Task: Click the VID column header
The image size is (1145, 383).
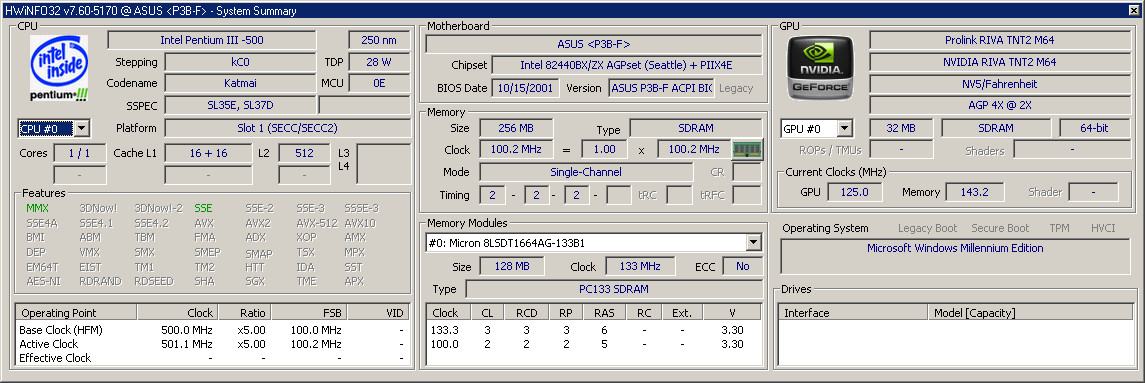Action: (378, 313)
